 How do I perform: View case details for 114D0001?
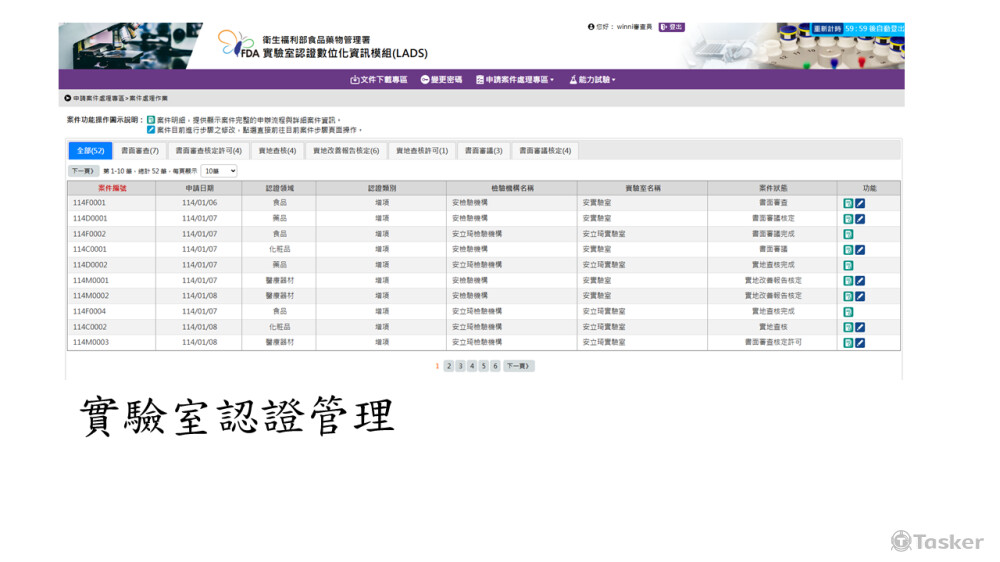tap(848, 219)
